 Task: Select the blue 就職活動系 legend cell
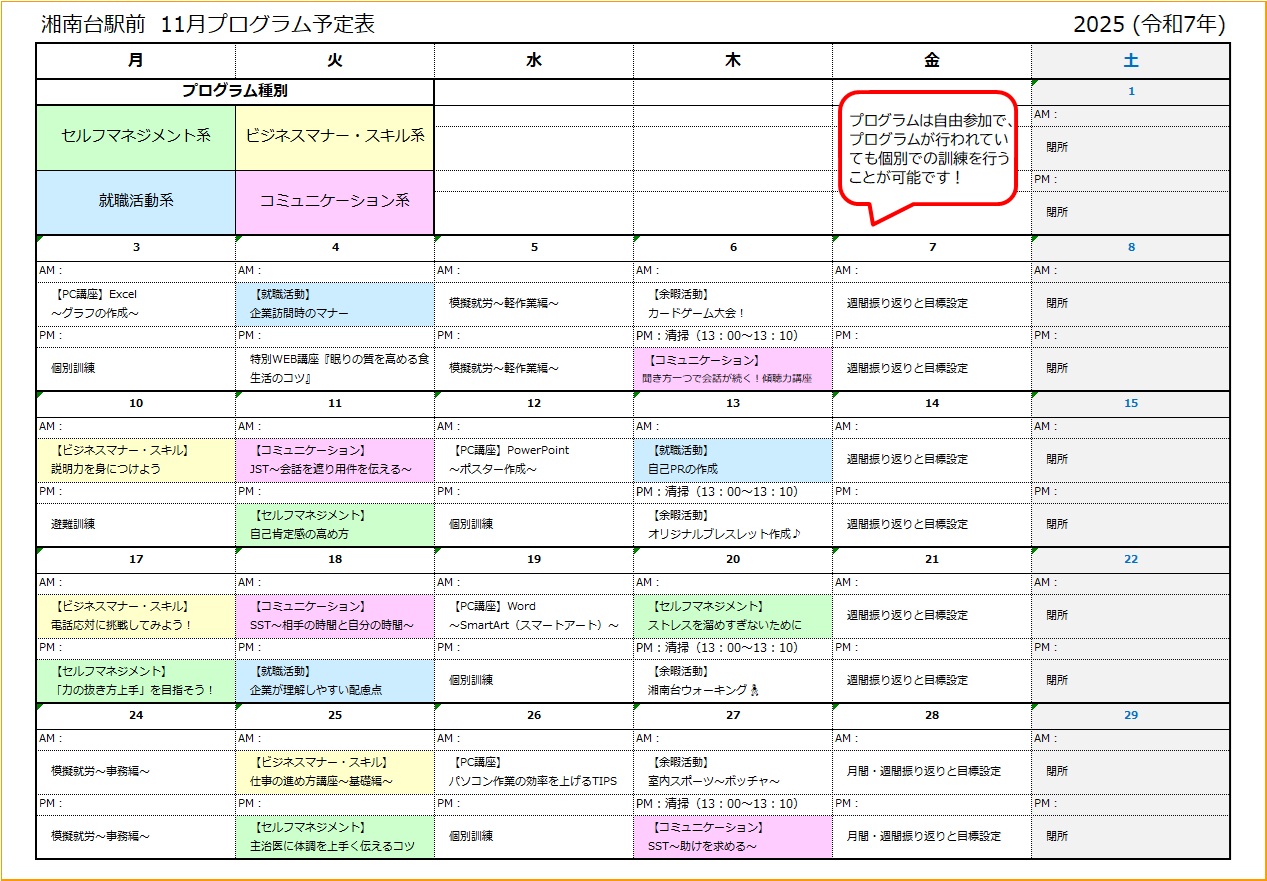tap(136, 201)
